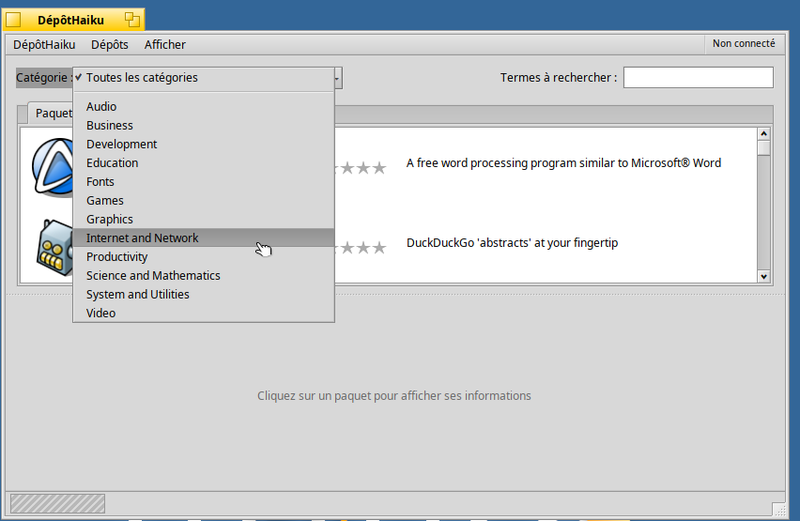Choose Audio from category list
Viewport: 800px width, 521px height.
coord(101,107)
